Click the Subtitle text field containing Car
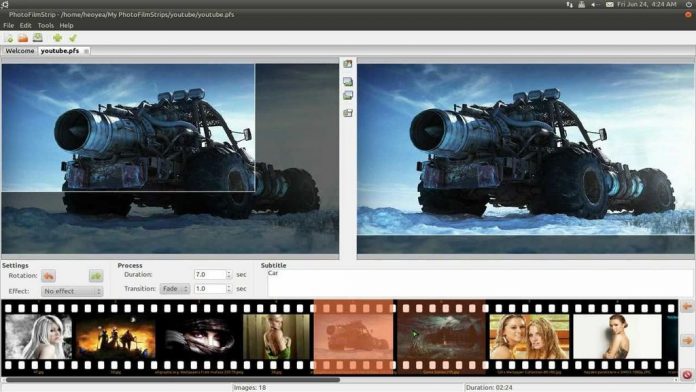The width and height of the screenshot is (696, 392). click(x=481, y=283)
